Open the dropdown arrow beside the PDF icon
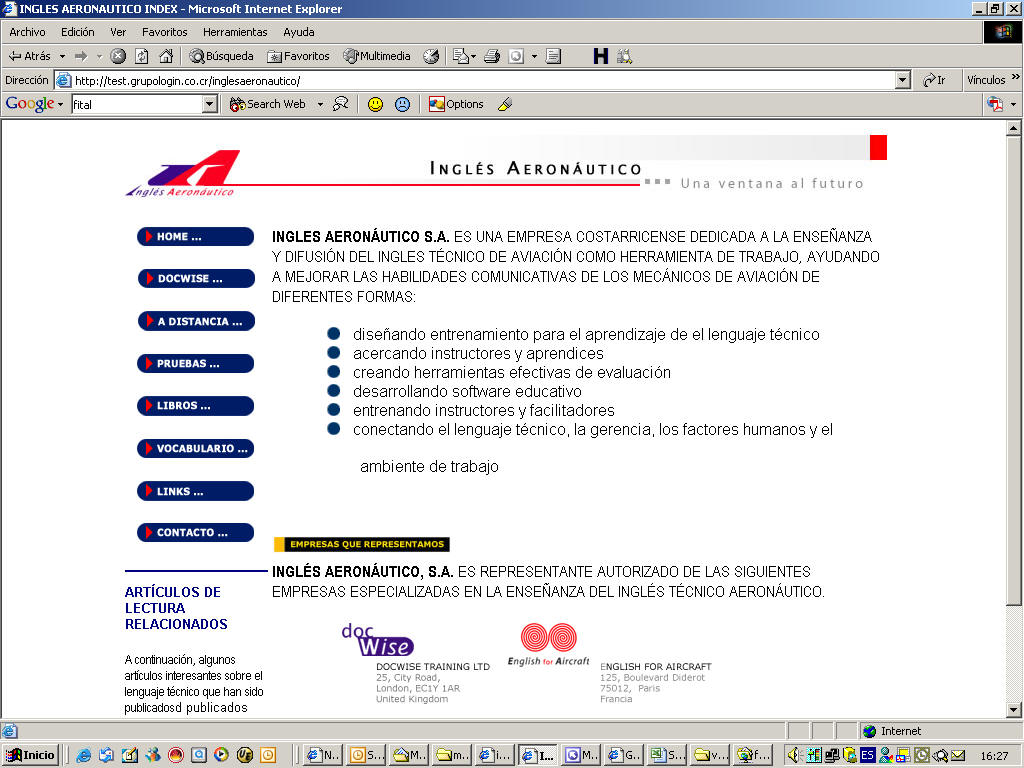The width and height of the screenshot is (1024, 768). (x=1014, y=104)
